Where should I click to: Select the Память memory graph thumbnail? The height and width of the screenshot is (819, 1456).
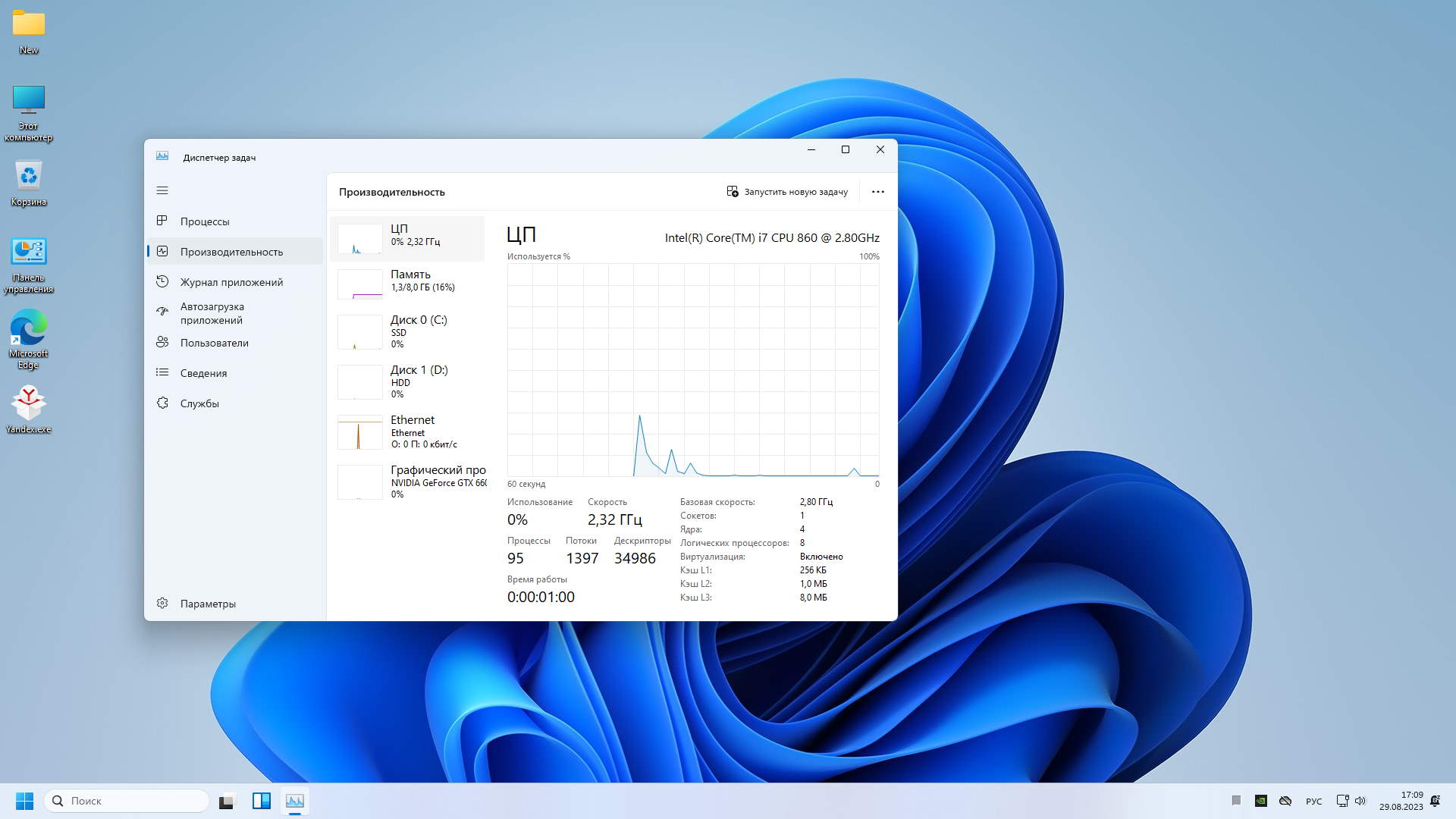tap(360, 284)
